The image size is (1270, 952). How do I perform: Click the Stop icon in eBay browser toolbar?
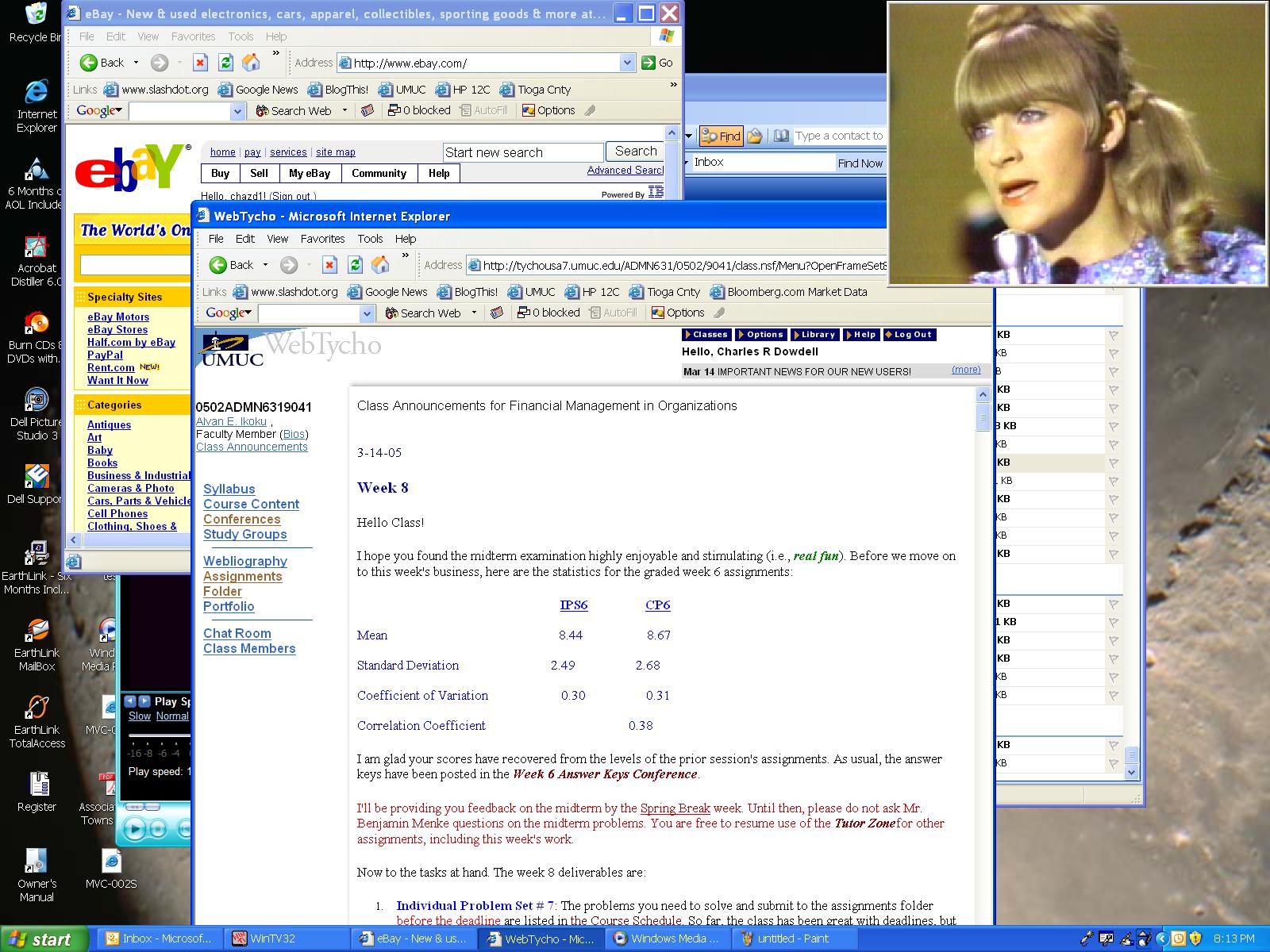tap(200, 63)
